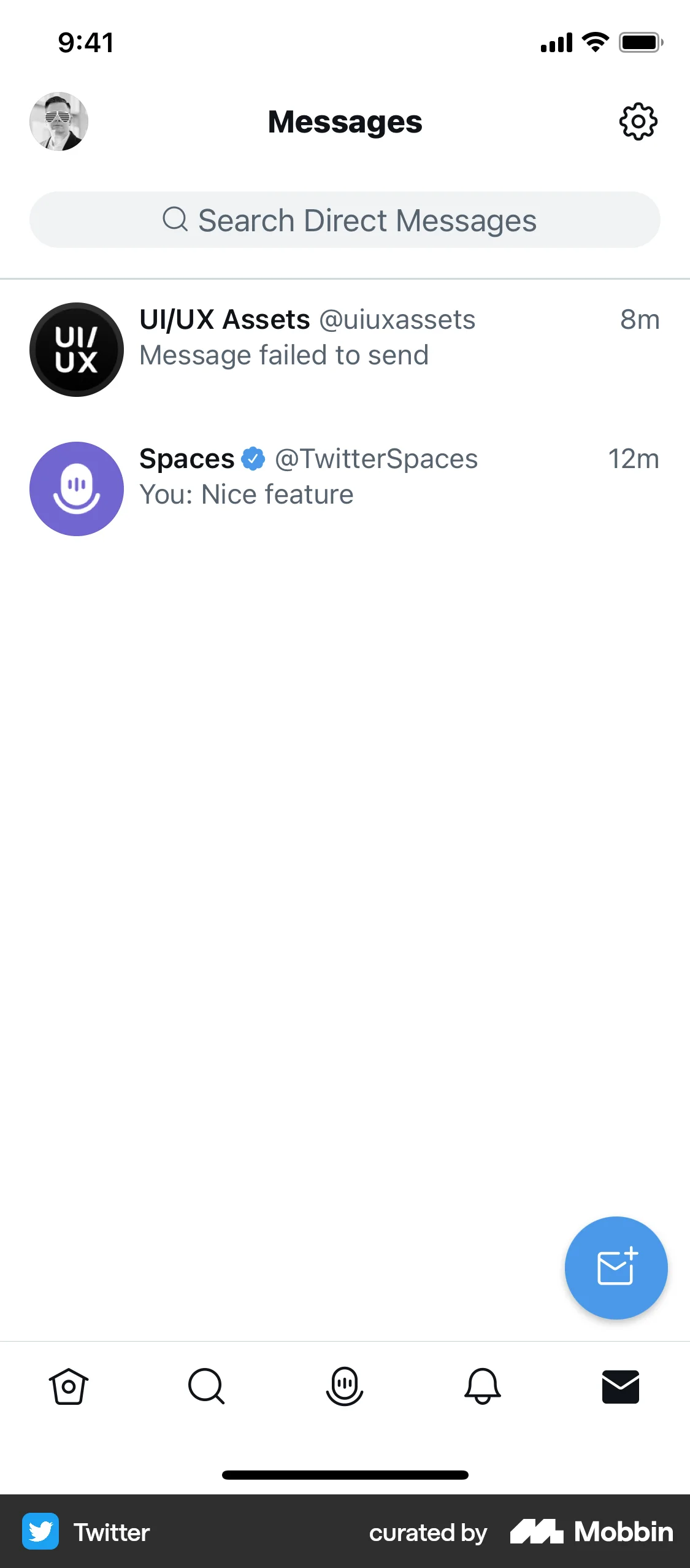690x1568 pixels.
Task: Click the UI/UX Assets conversation name
Action: click(x=224, y=320)
